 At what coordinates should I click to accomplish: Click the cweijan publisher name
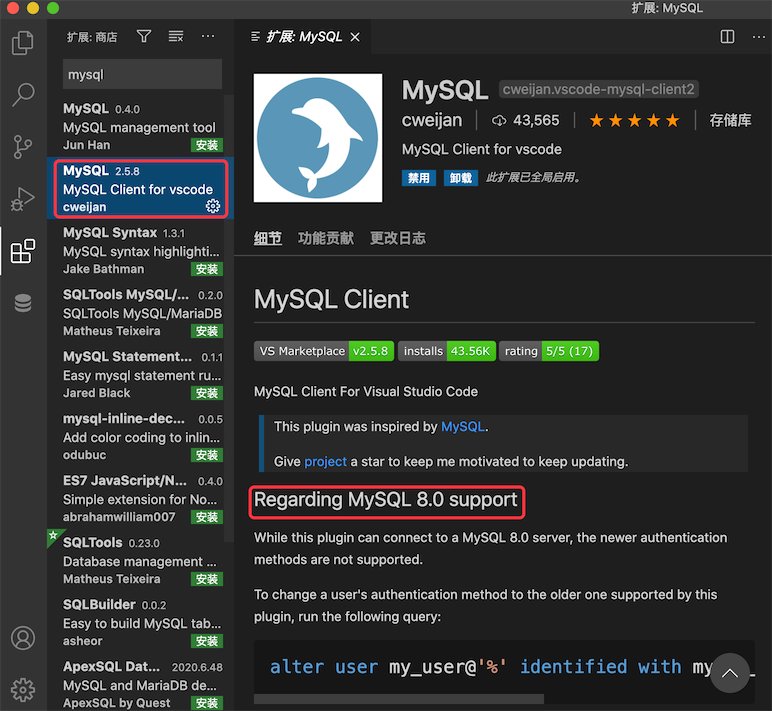(432, 120)
